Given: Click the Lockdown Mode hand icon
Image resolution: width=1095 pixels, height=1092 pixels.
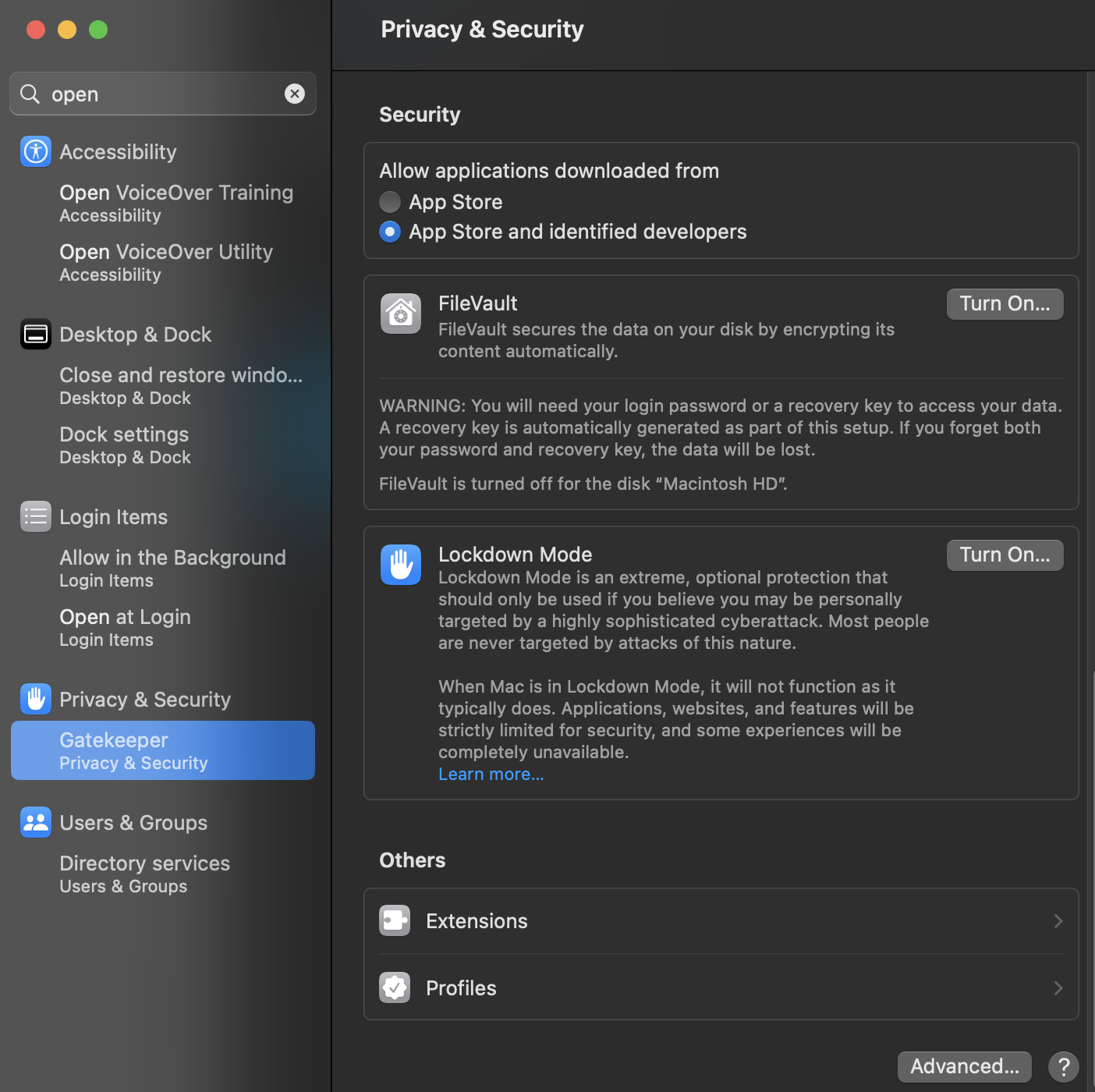Looking at the screenshot, I should pyautogui.click(x=401, y=565).
